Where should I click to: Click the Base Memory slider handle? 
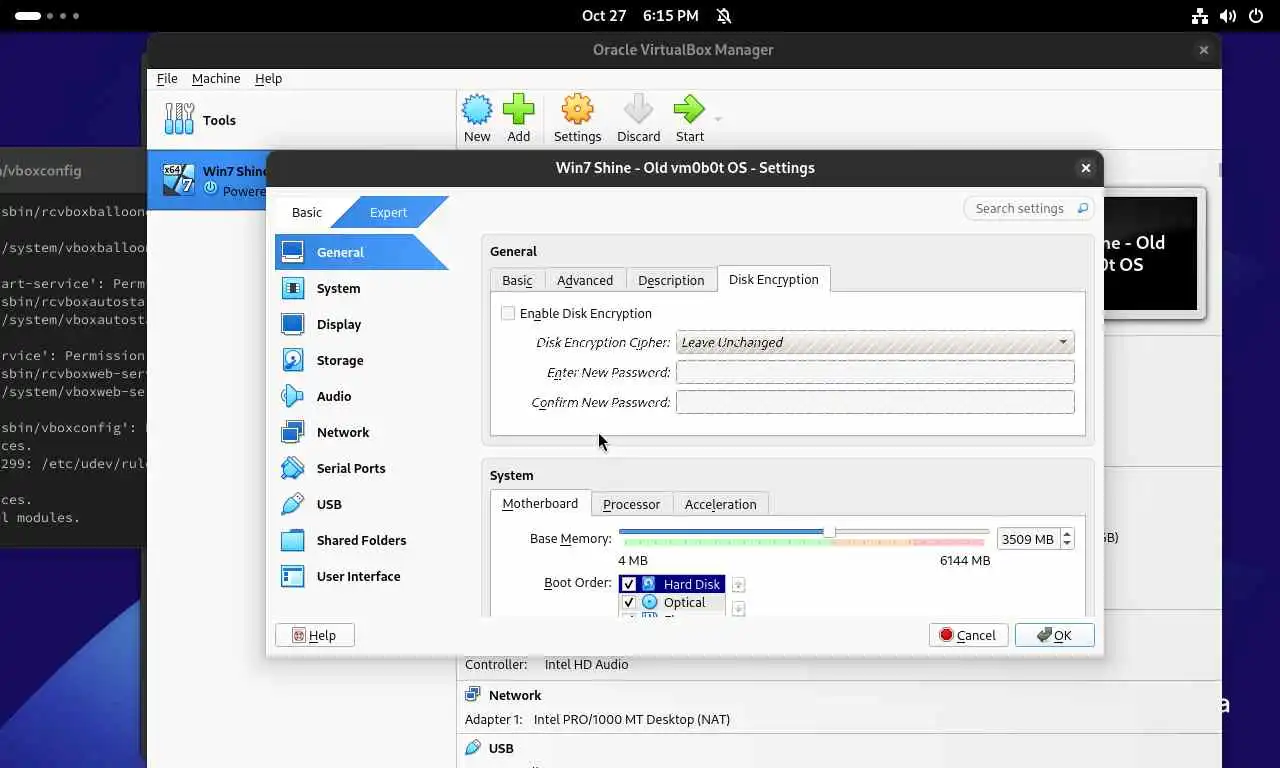click(x=829, y=532)
